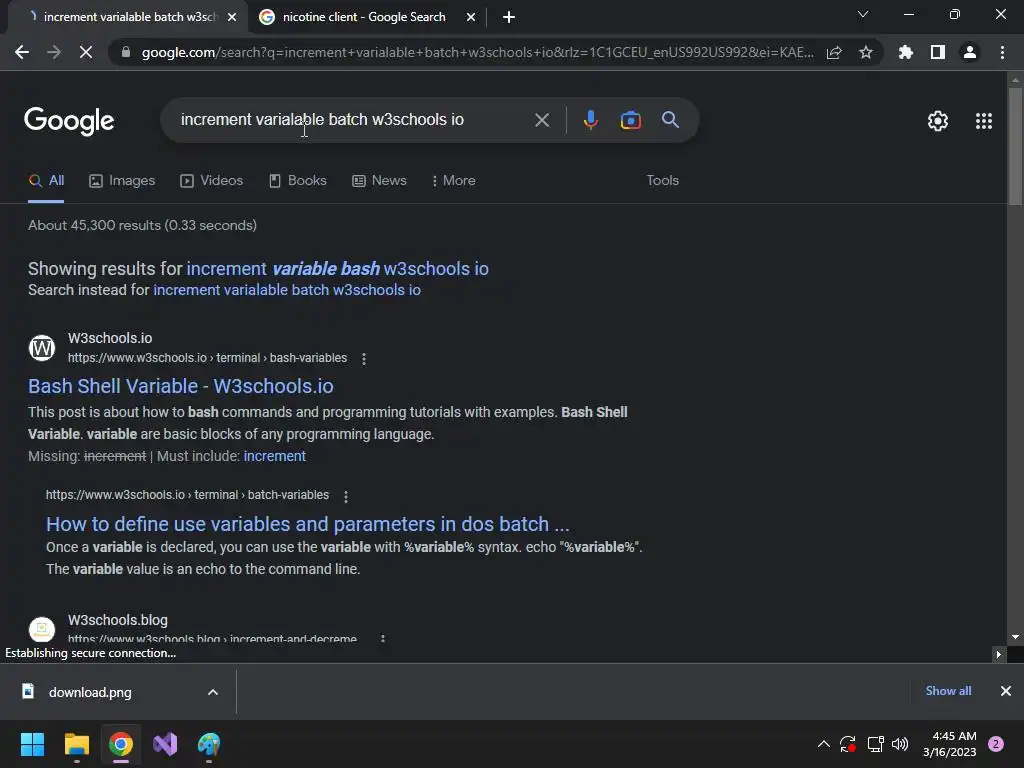
Task: View site security lock info
Action: coord(126,52)
